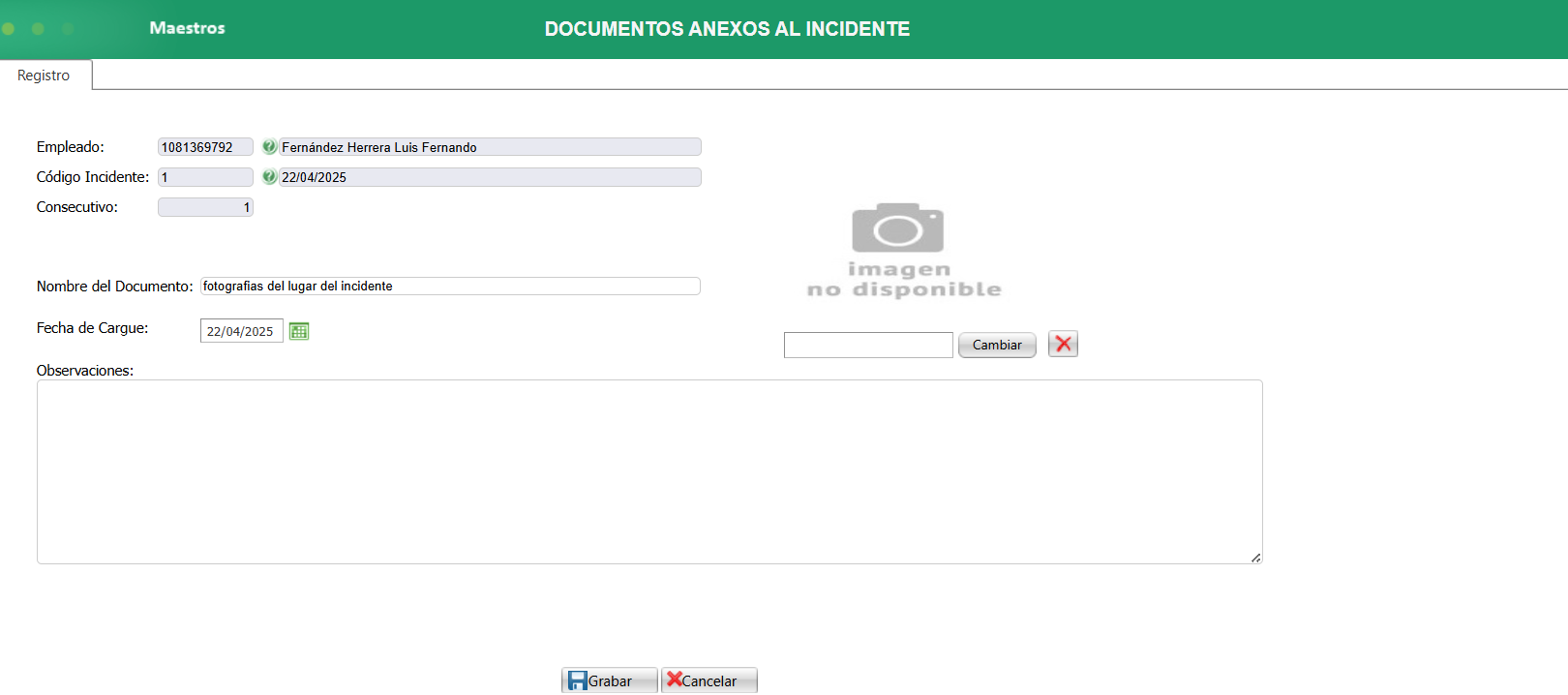Screen dimensions: 1568x695
Task: Click the Nombre del Documento field
Action: point(450,287)
